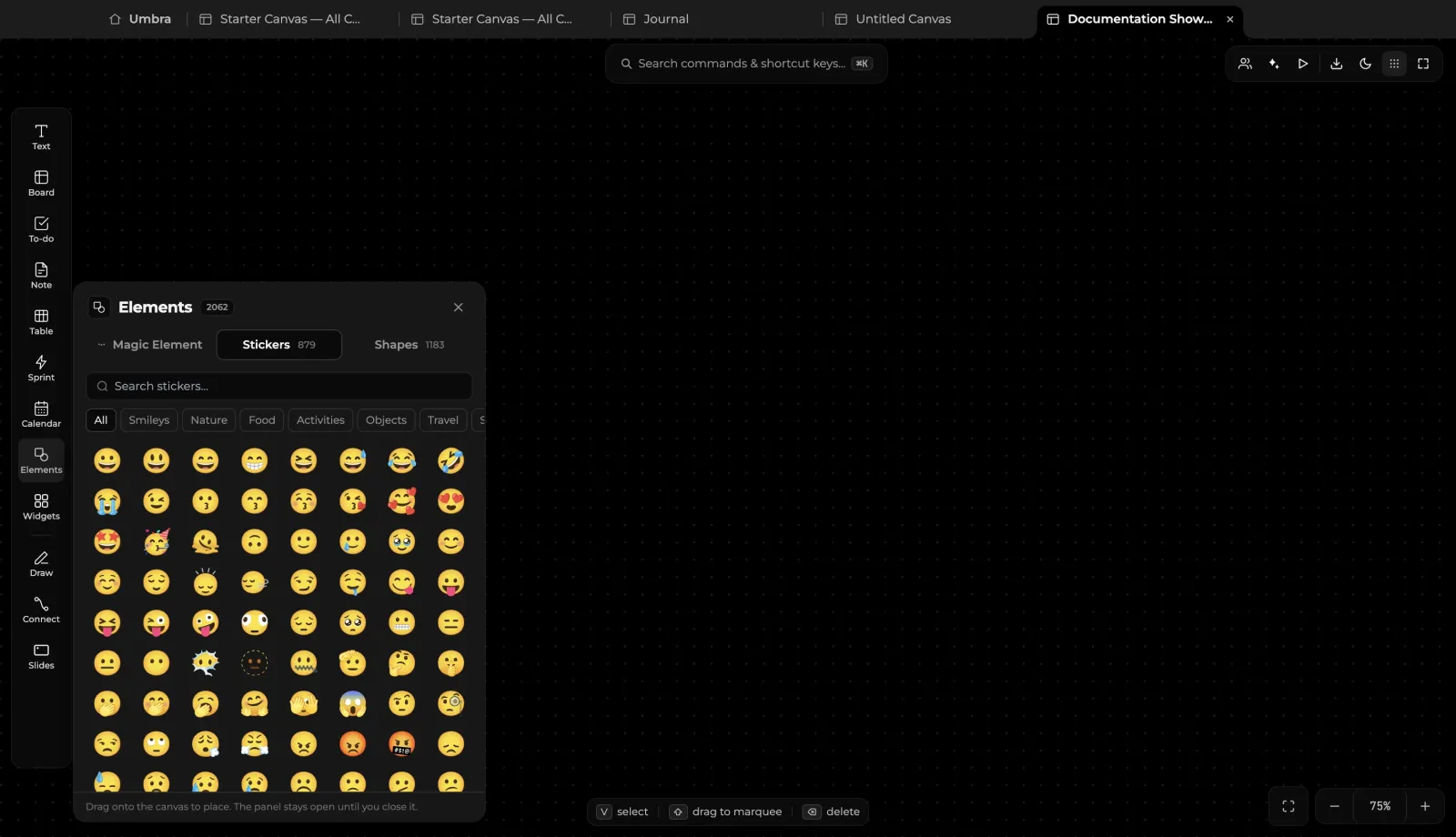Insert a Table from sidebar
Image resolution: width=1456 pixels, height=837 pixels.
pyautogui.click(x=41, y=322)
